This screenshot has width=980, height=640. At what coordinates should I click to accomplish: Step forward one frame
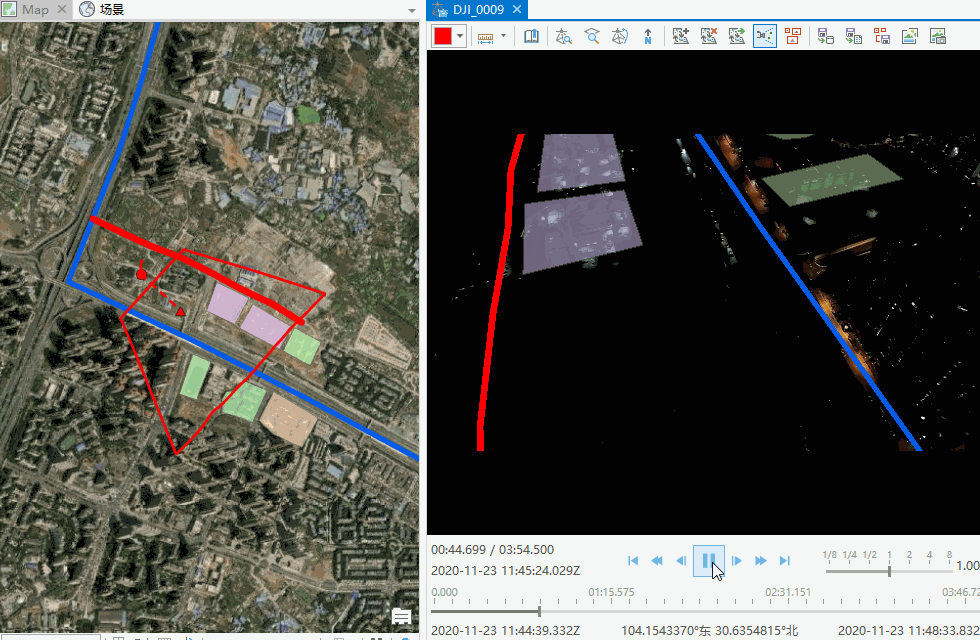pos(736,561)
